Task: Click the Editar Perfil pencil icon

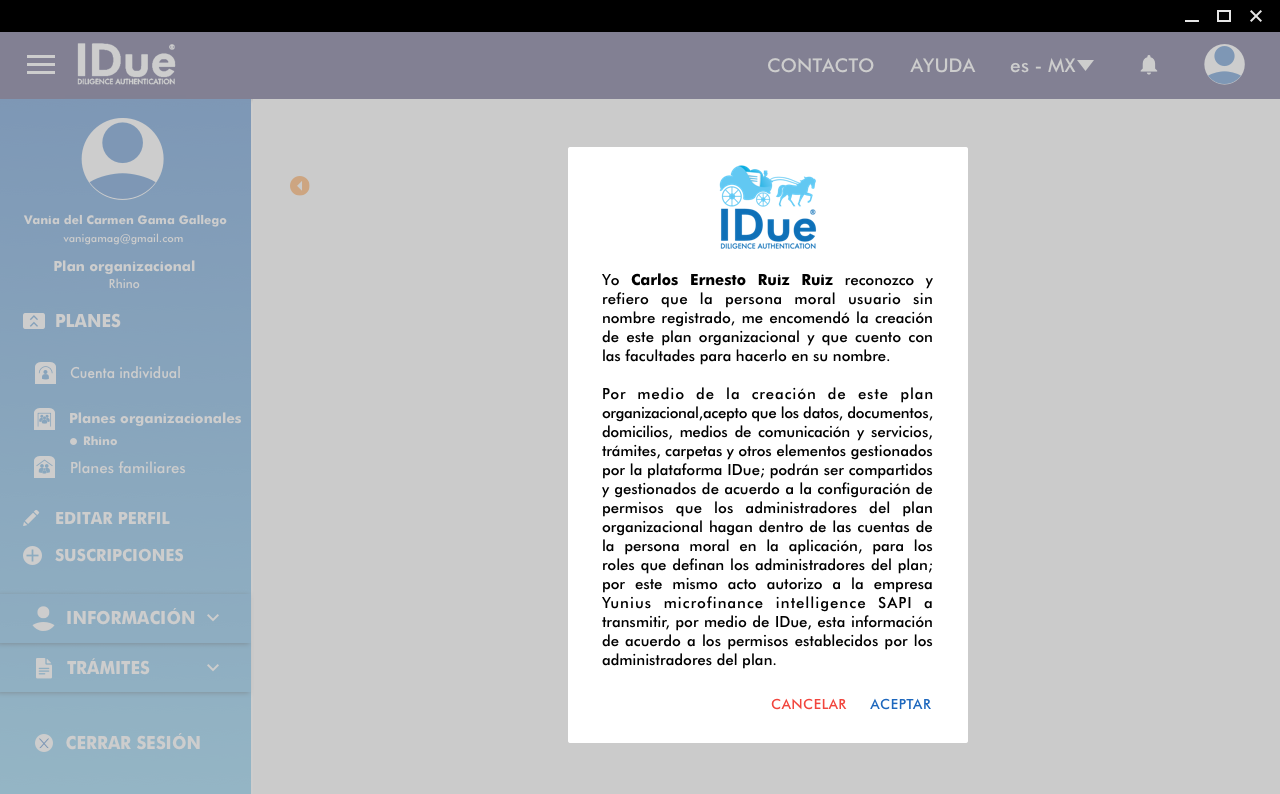Action: click(x=32, y=518)
